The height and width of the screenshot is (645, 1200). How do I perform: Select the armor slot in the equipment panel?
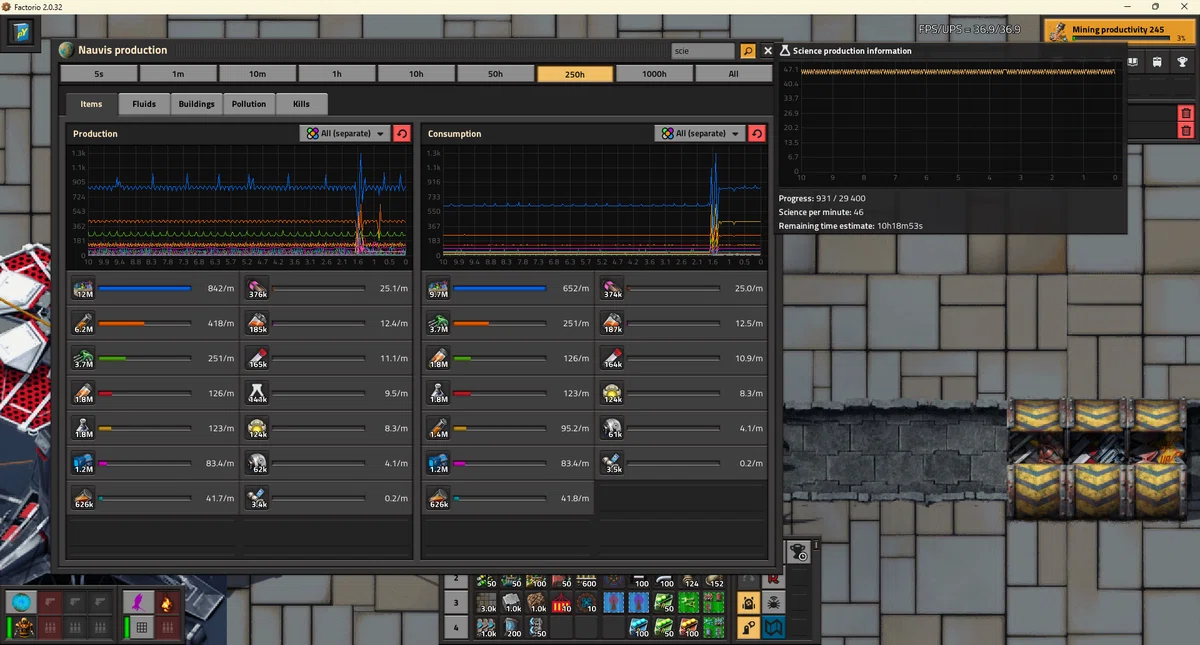click(x=23, y=628)
